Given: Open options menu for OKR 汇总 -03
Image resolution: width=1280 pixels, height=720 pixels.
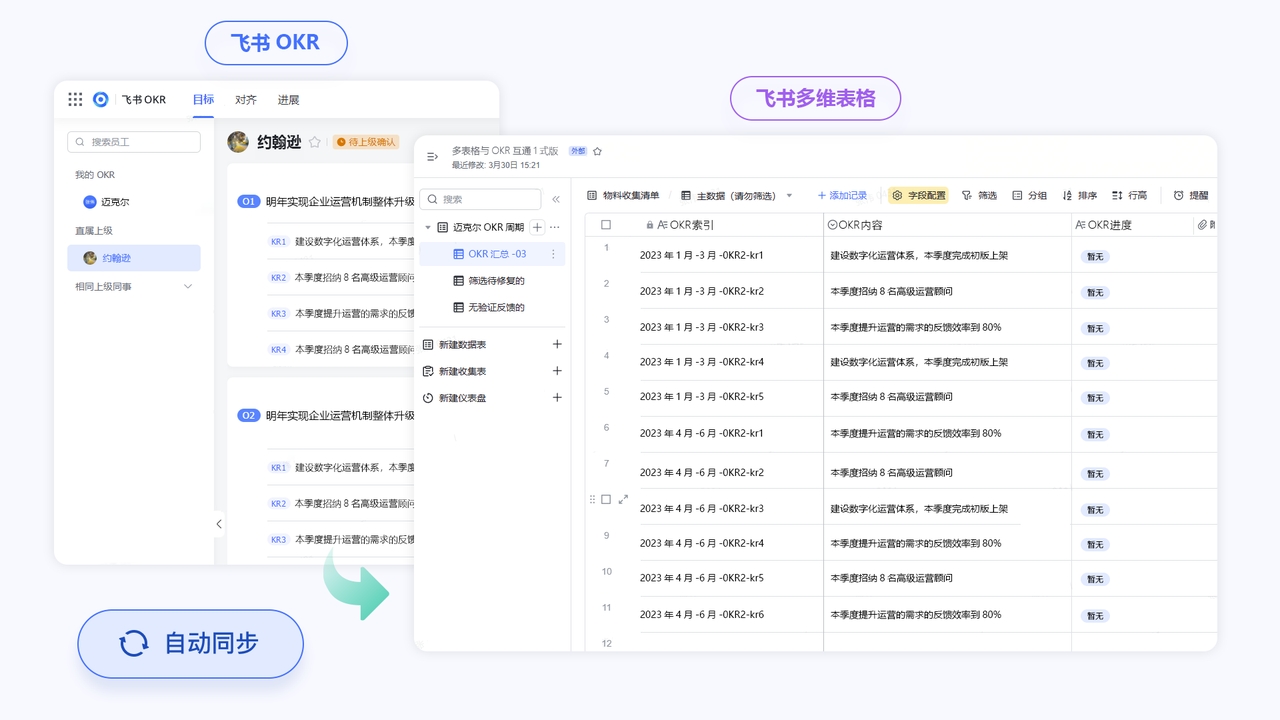Looking at the screenshot, I should 553,254.
